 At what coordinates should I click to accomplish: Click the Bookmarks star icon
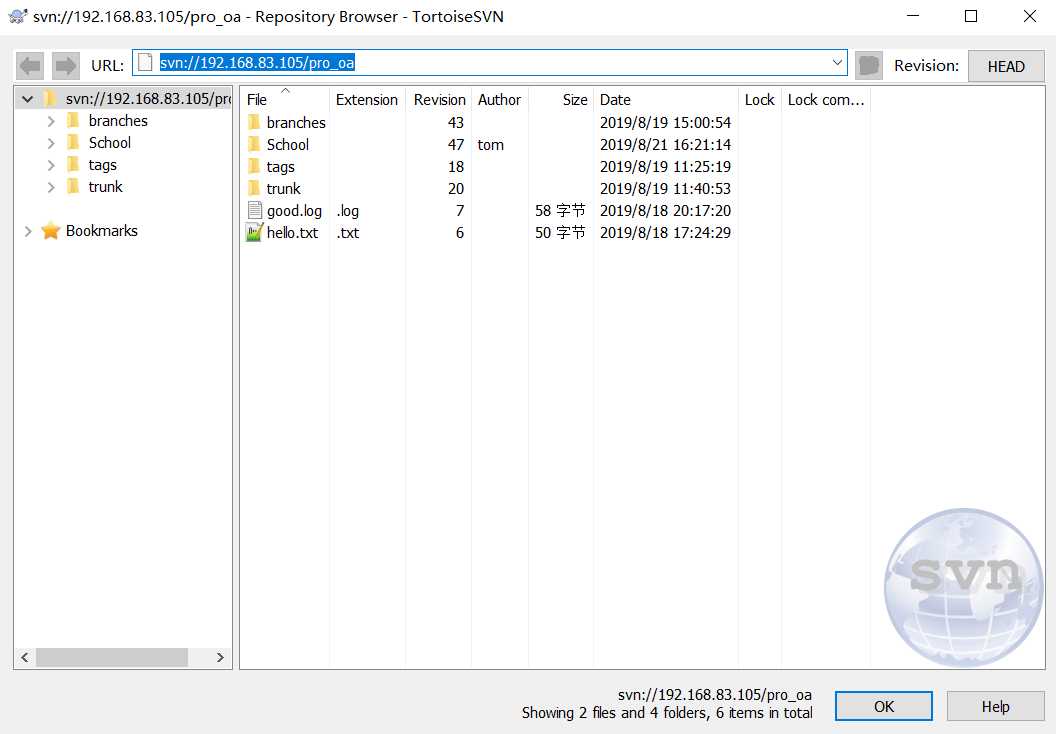pos(51,231)
